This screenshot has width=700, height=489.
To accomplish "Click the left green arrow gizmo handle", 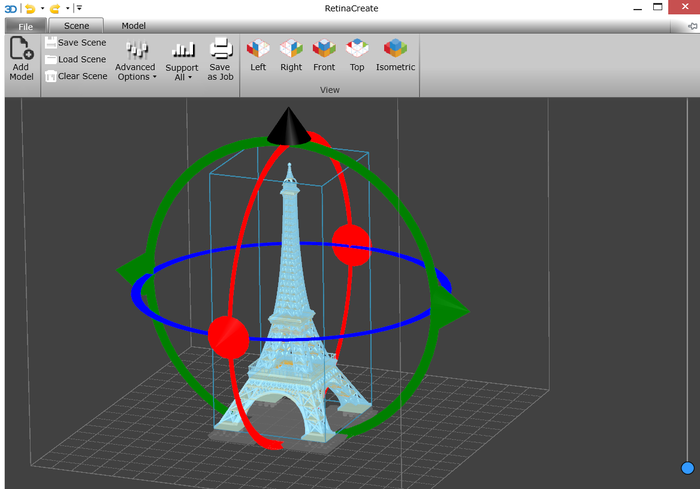I will pos(134,268).
